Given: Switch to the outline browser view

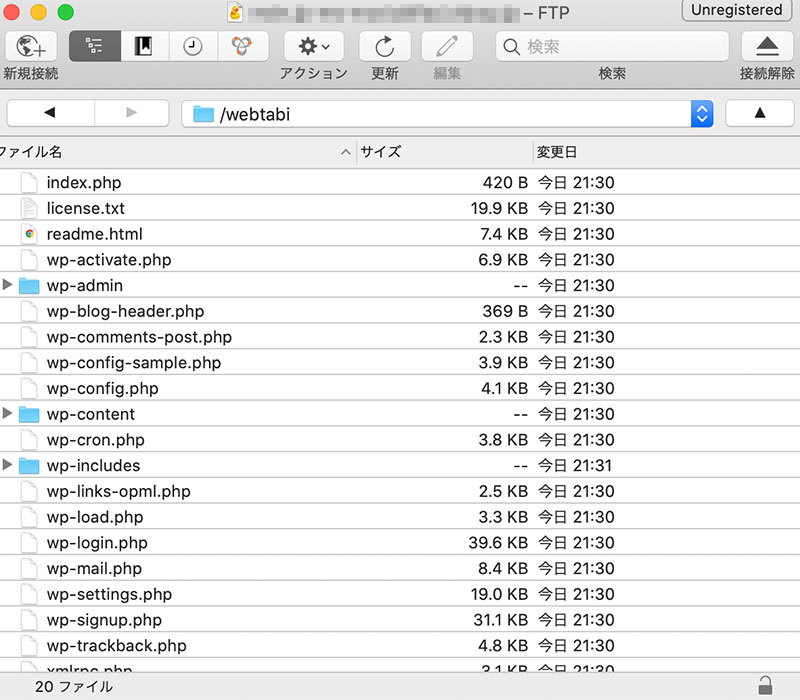Looking at the screenshot, I should click(95, 46).
